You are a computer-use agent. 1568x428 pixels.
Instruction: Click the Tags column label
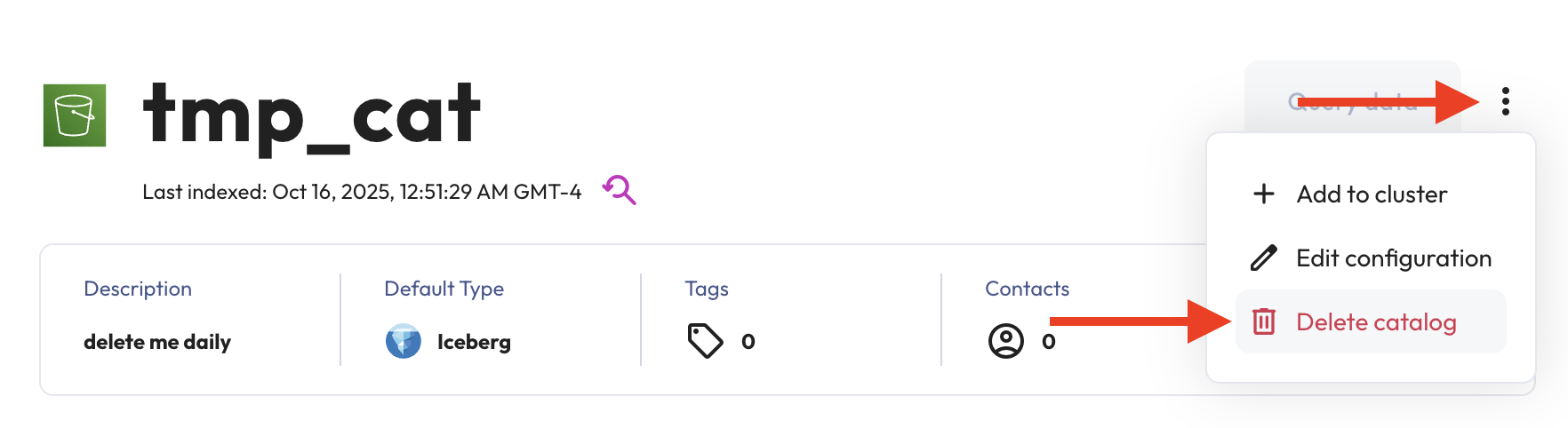pos(707,289)
